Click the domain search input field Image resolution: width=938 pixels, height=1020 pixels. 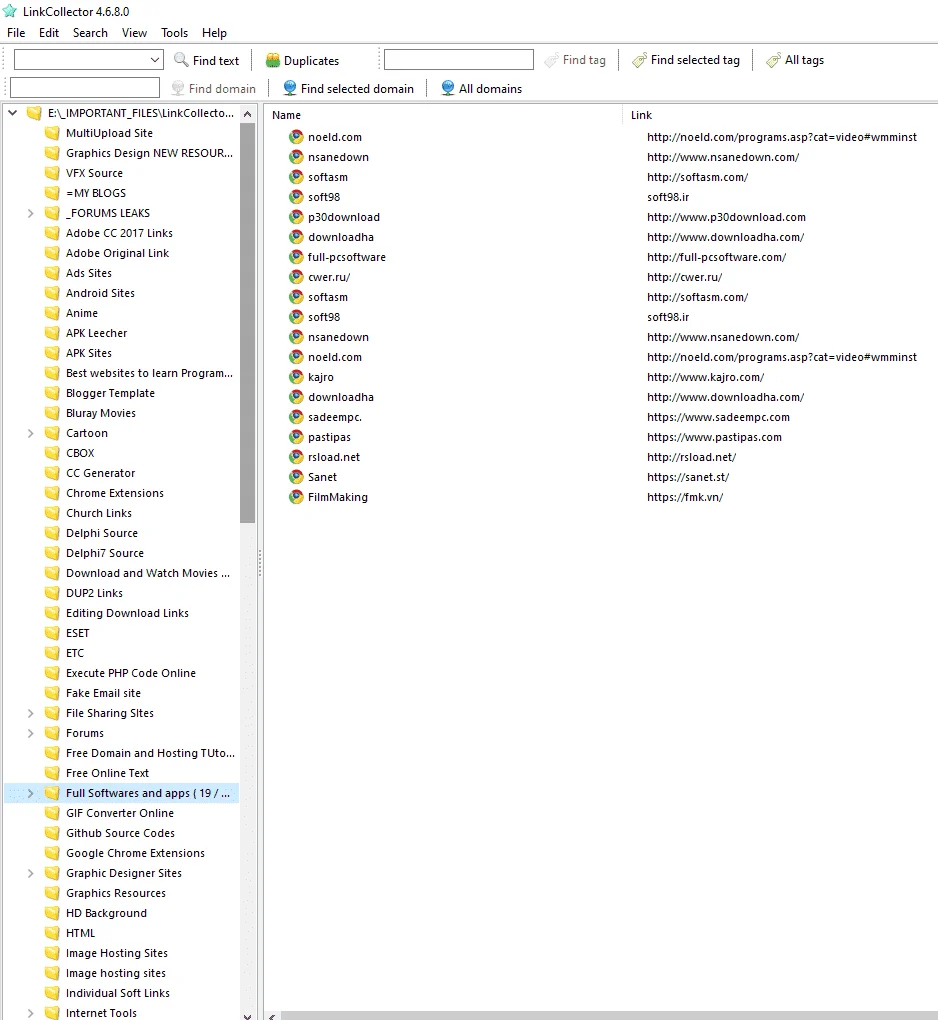pos(85,87)
